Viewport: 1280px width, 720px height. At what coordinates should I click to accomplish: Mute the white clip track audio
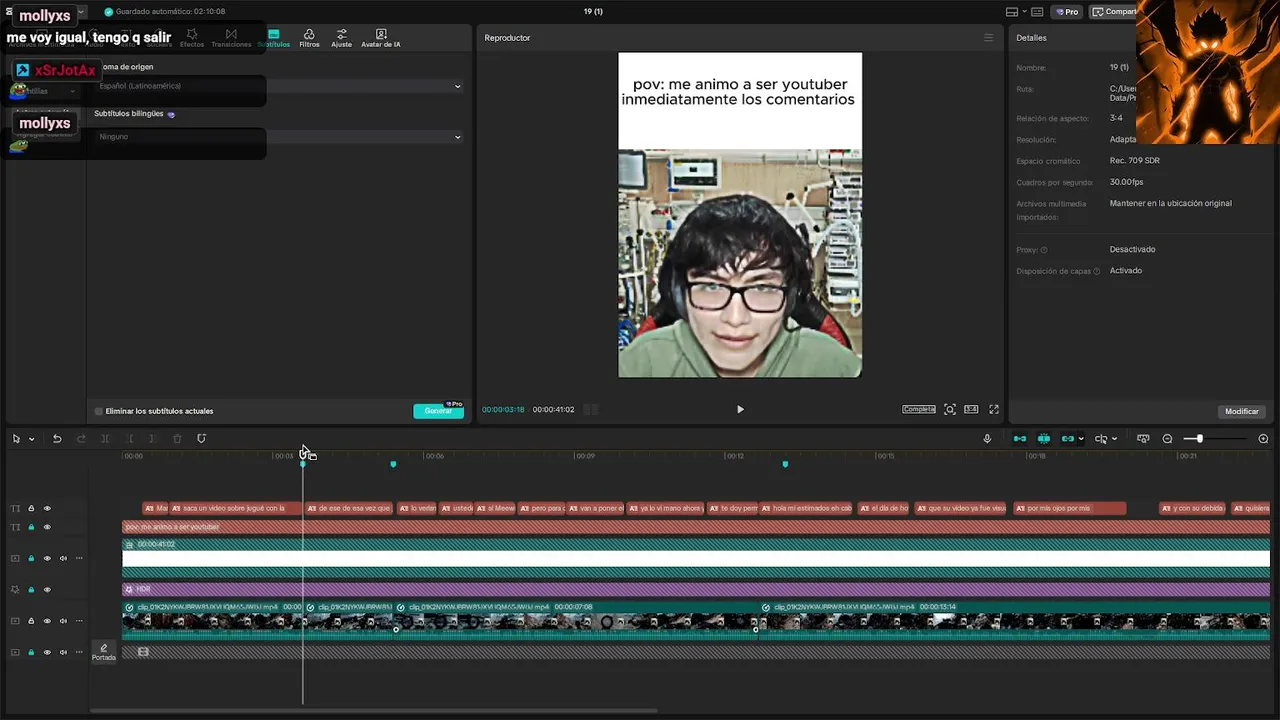pyautogui.click(x=63, y=558)
